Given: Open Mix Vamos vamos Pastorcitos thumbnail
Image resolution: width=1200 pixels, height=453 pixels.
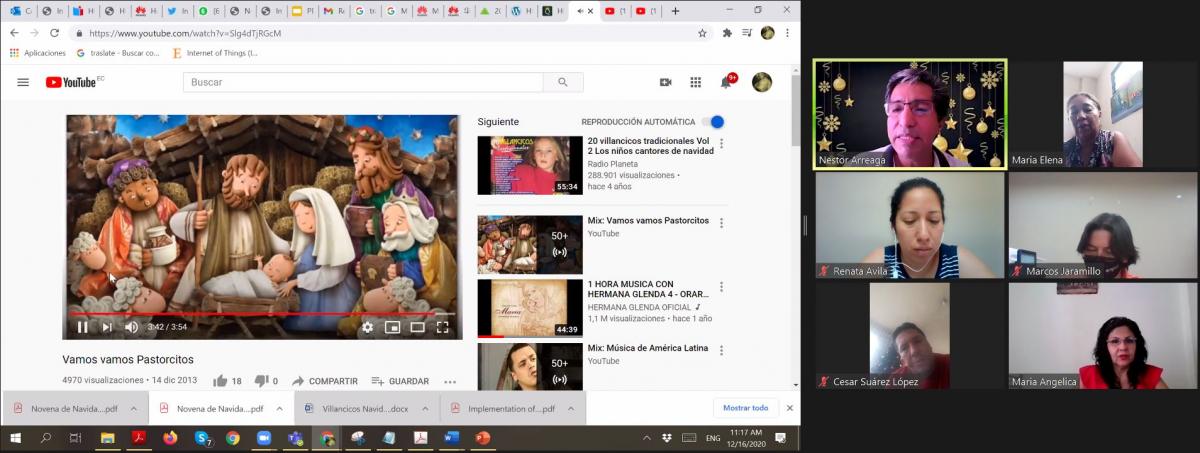Looking at the screenshot, I should (x=529, y=244).
